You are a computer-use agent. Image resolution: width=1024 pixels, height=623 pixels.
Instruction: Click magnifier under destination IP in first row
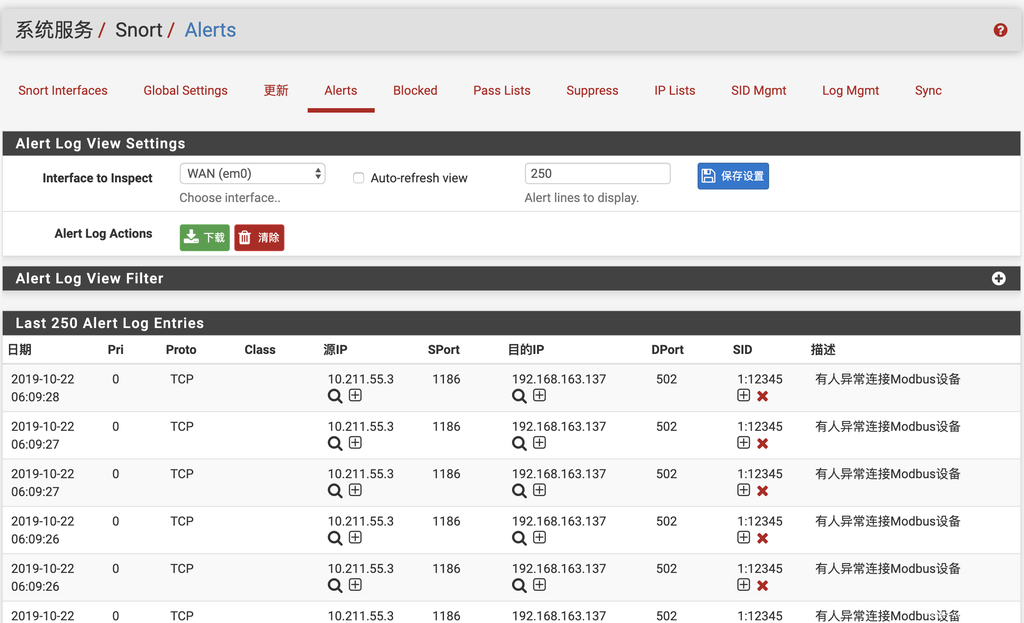coord(519,396)
